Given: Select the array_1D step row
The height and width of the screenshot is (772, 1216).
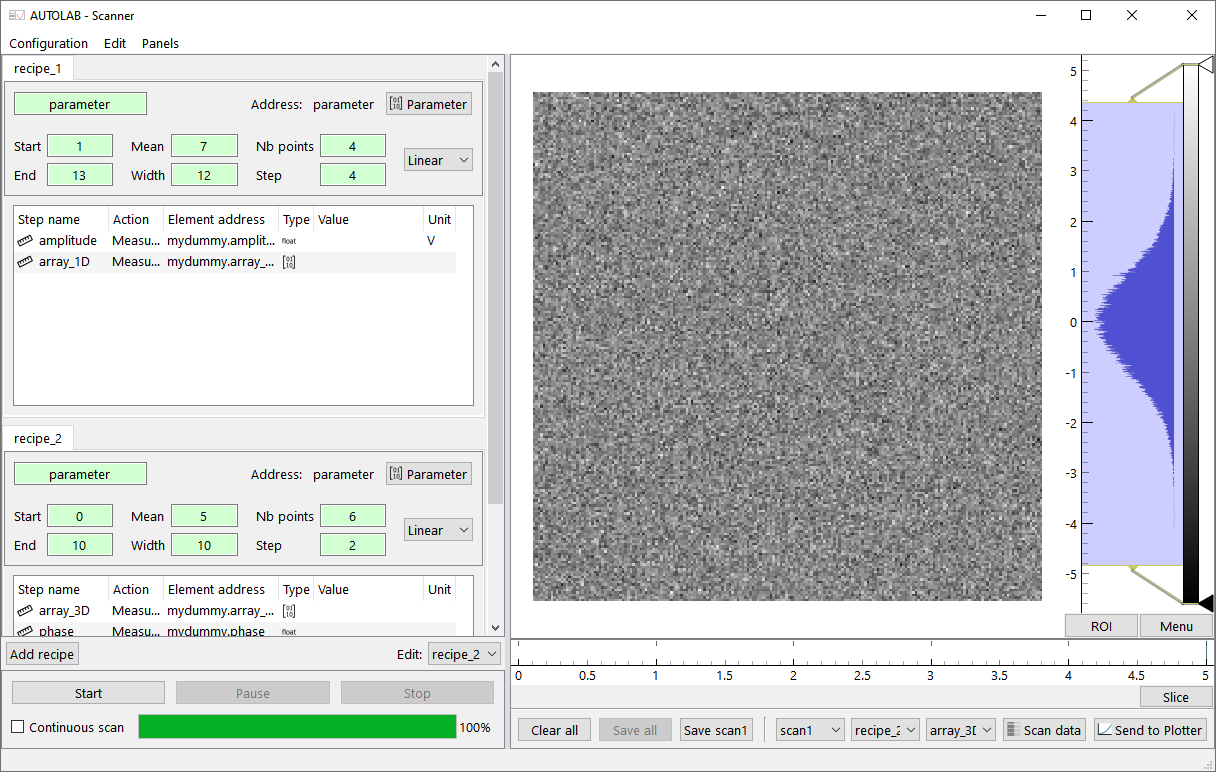Looking at the screenshot, I should point(236,262).
